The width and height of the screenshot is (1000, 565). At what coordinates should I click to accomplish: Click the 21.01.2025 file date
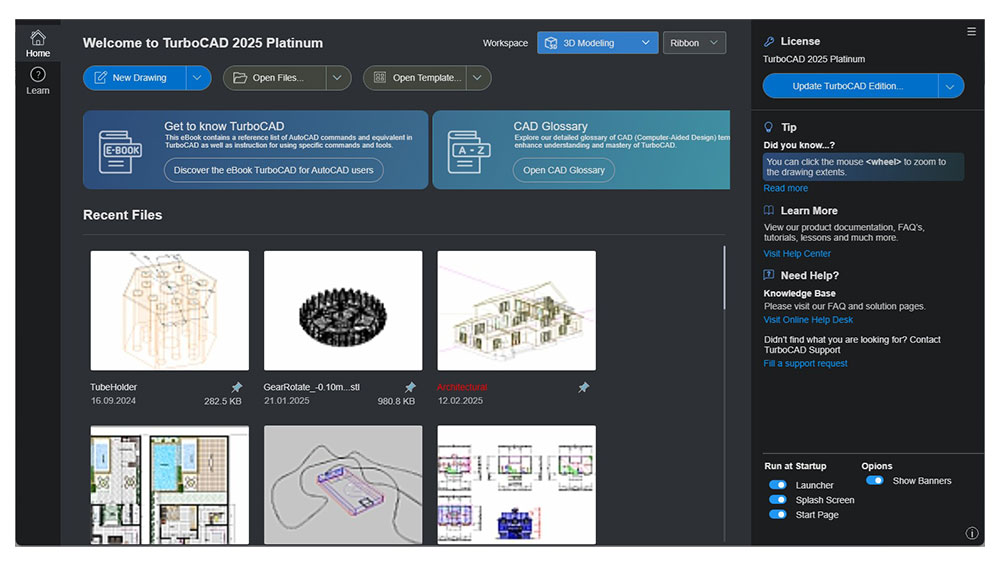286,400
